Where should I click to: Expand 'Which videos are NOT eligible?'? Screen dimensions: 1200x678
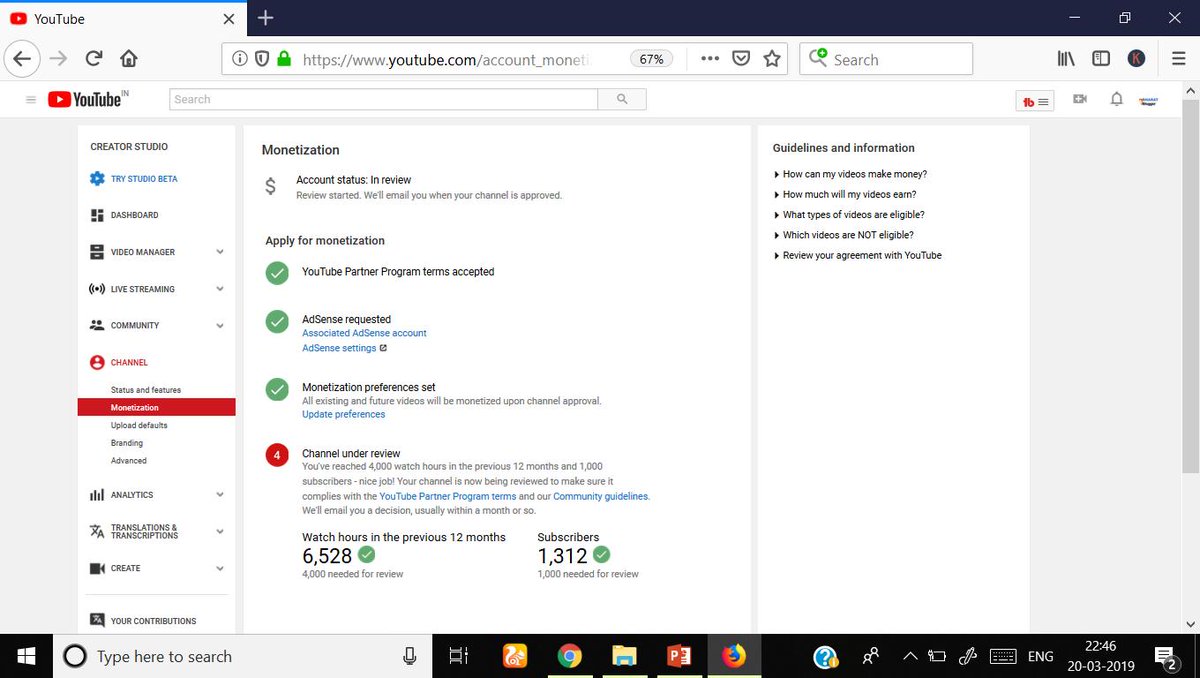coord(844,235)
